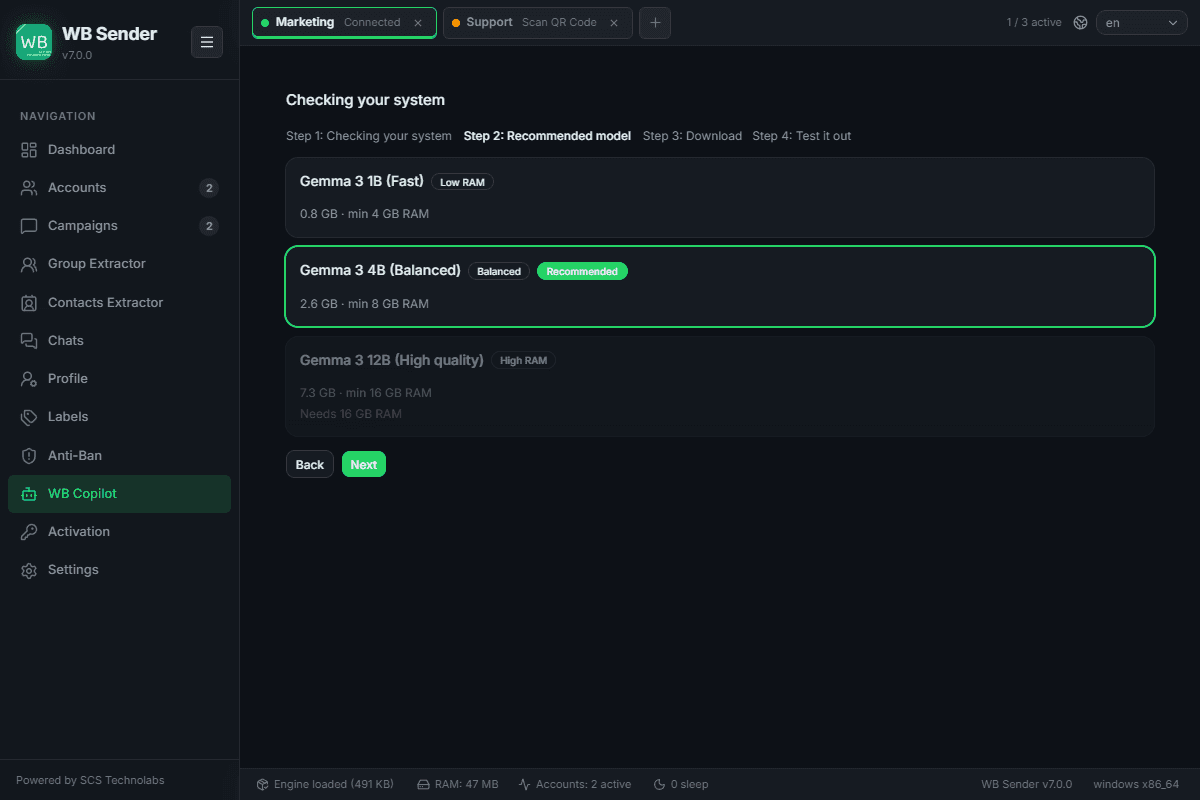The width and height of the screenshot is (1200, 800).
Task: Click Step 1: Checking your system
Action: click(369, 136)
